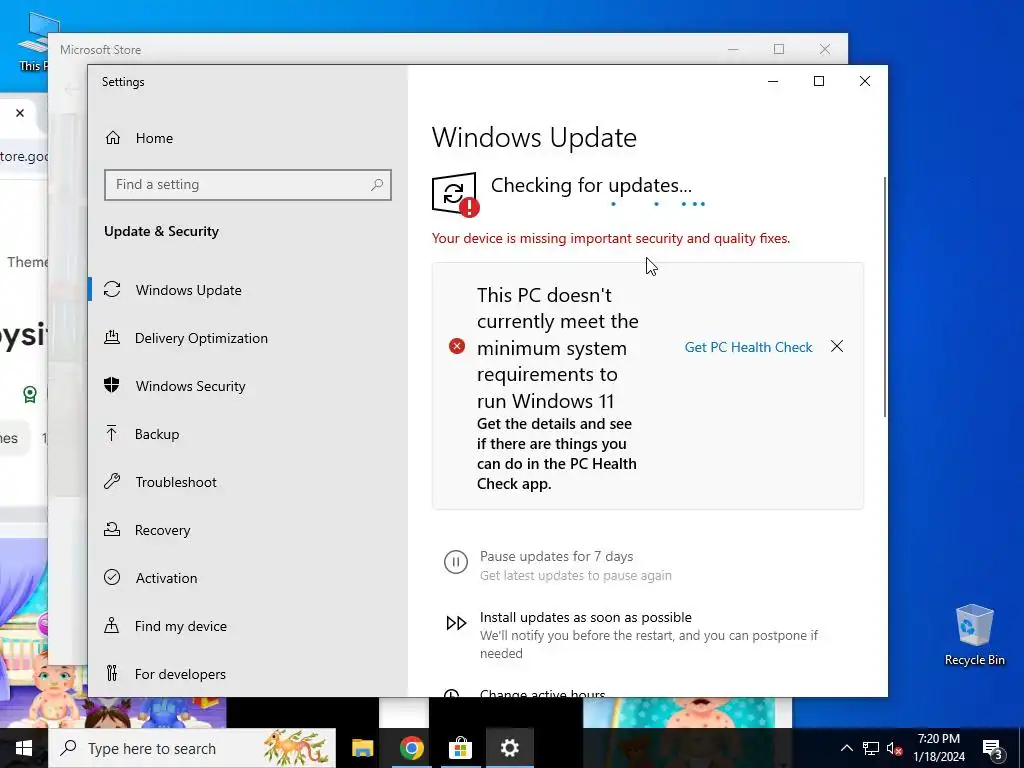This screenshot has width=1024, height=768.
Task: Click the Home house icon
Action: click(113, 138)
